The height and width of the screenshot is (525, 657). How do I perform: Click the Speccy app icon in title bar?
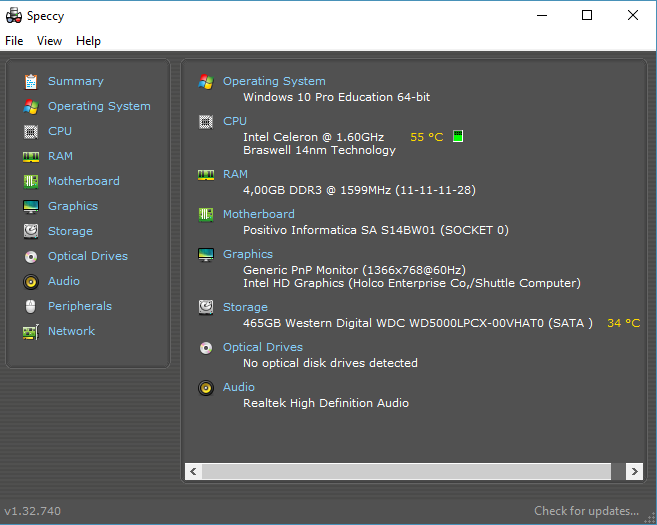(x=14, y=16)
